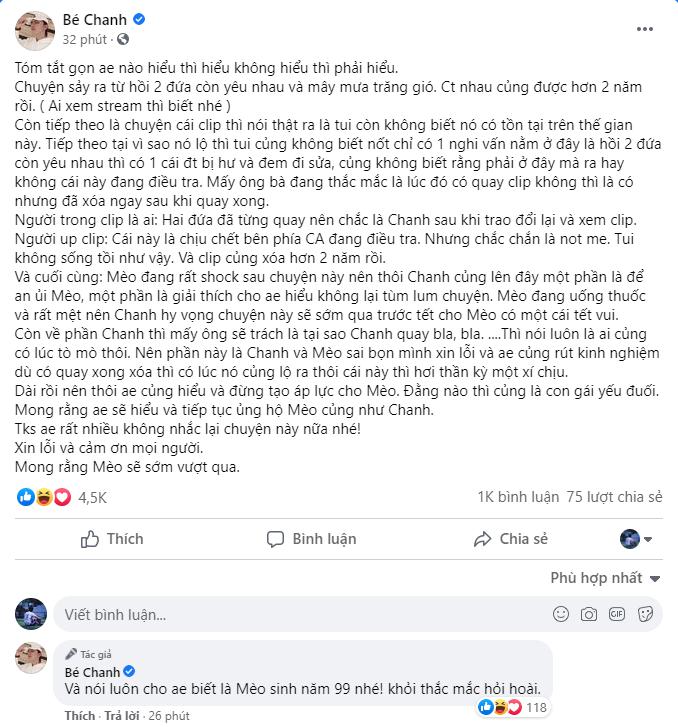Image resolution: width=678 pixels, height=727 pixels.
Task: Open the GIF picker in comment box
Action: [x=619, y=613]
